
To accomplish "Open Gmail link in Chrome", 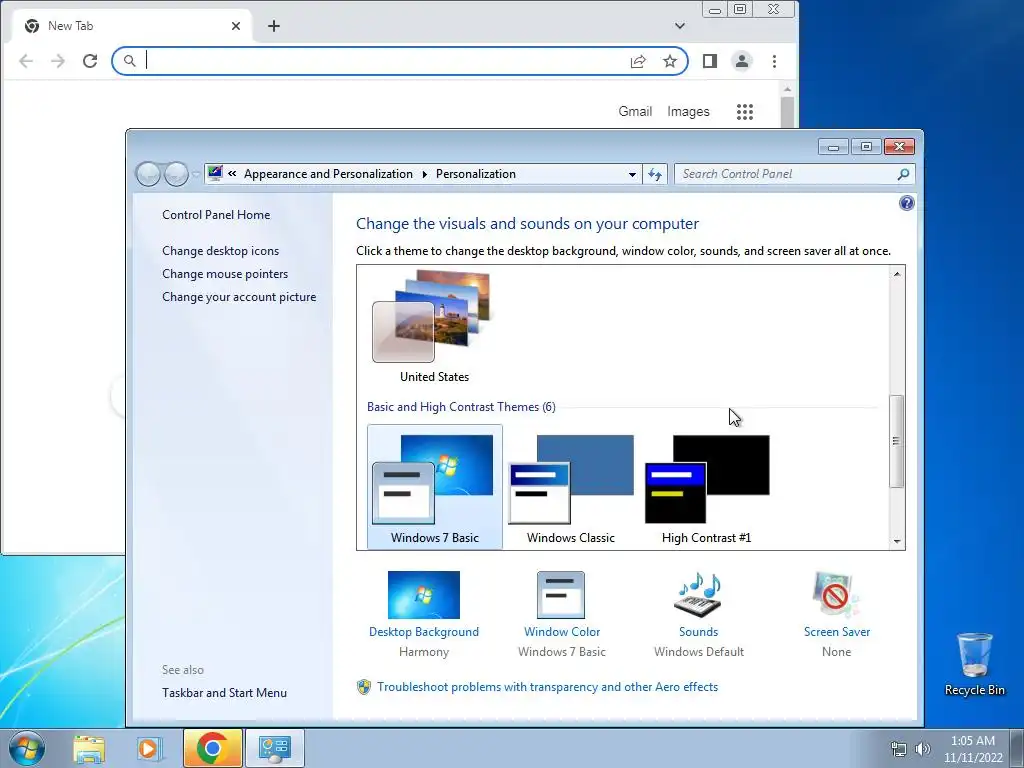I will 635,112.
